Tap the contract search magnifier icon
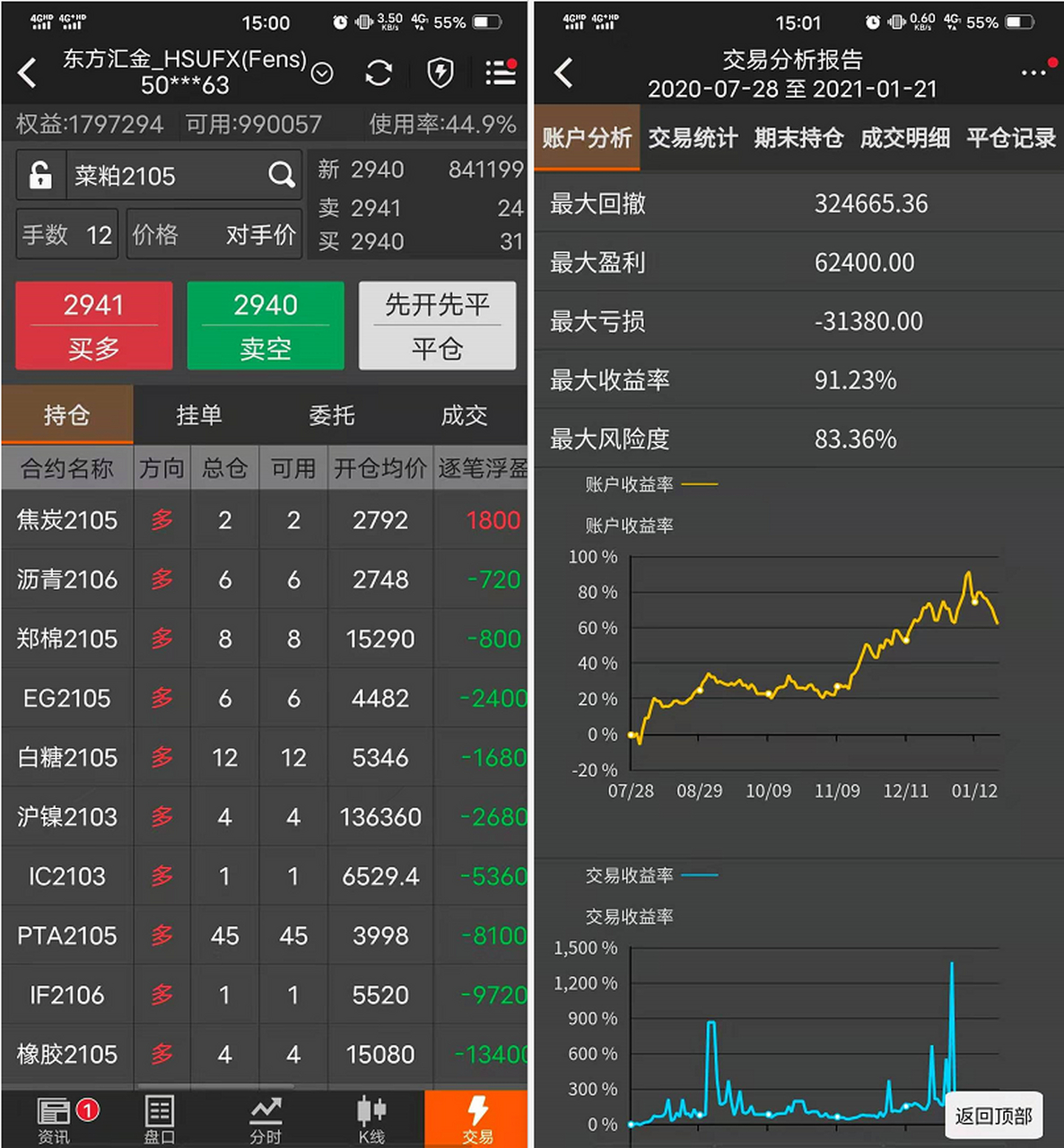The width and height of the screenshot is (1064, 1148). pos(282,176)
